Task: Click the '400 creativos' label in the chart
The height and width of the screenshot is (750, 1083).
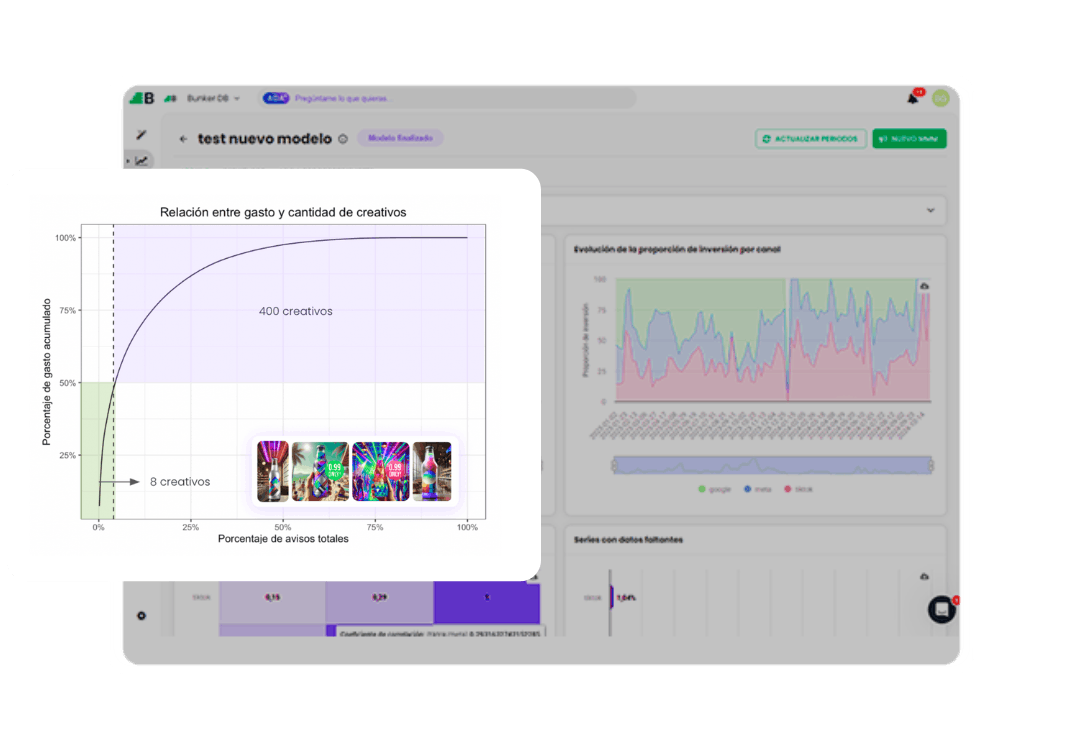Action: (296, 311)
